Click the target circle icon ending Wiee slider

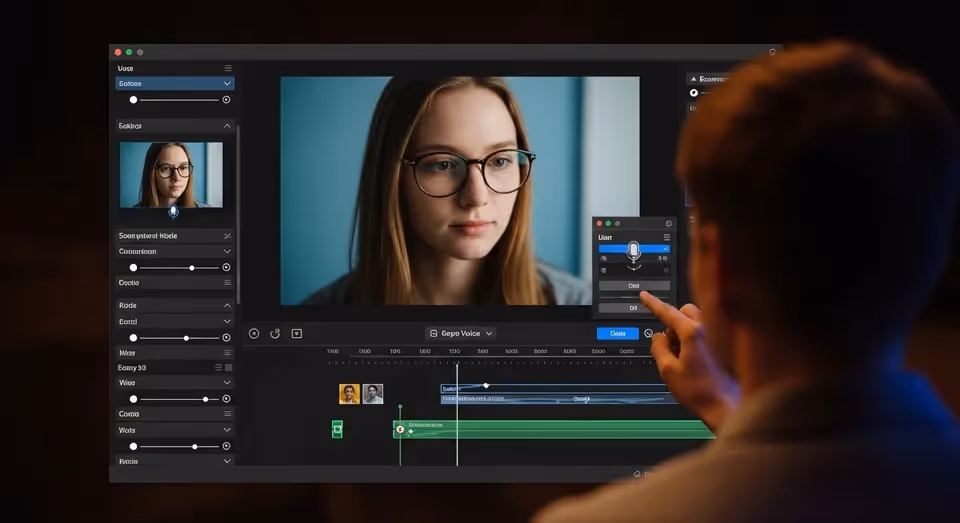pos(226,399)
